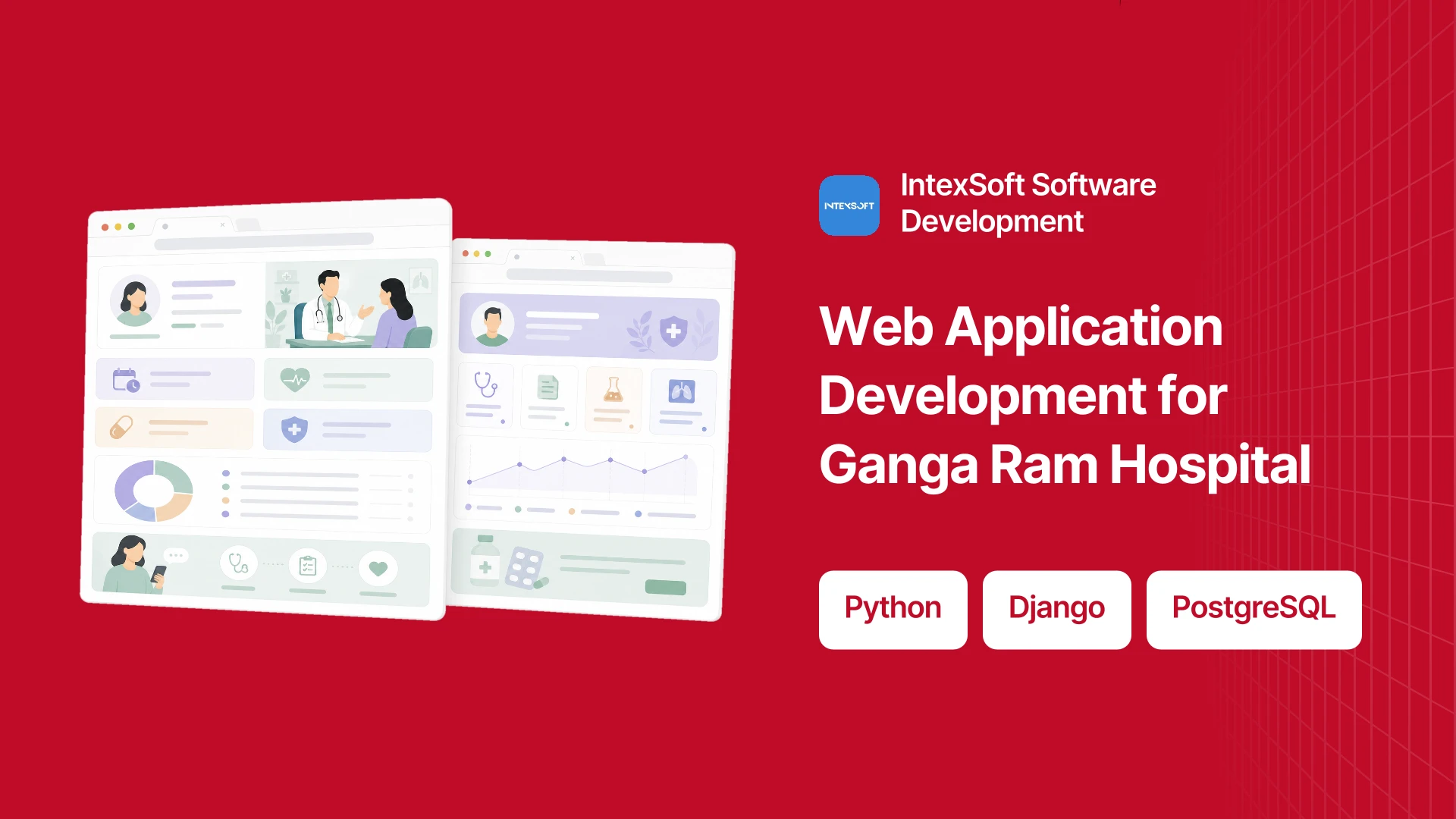Click the woman holding phone illustration
Screen dimensions: 1456x819
pyautogui.click(x=136, y=565)
